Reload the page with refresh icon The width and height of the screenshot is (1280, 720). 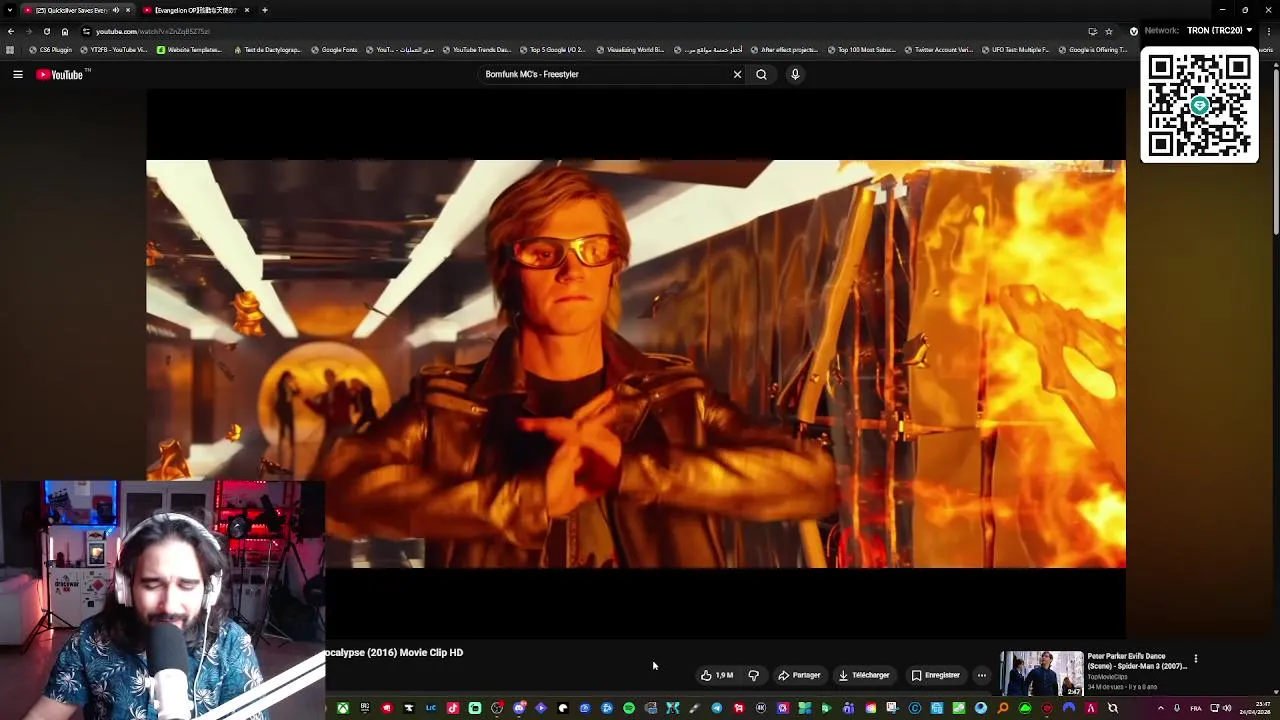(x=46, y=31)
